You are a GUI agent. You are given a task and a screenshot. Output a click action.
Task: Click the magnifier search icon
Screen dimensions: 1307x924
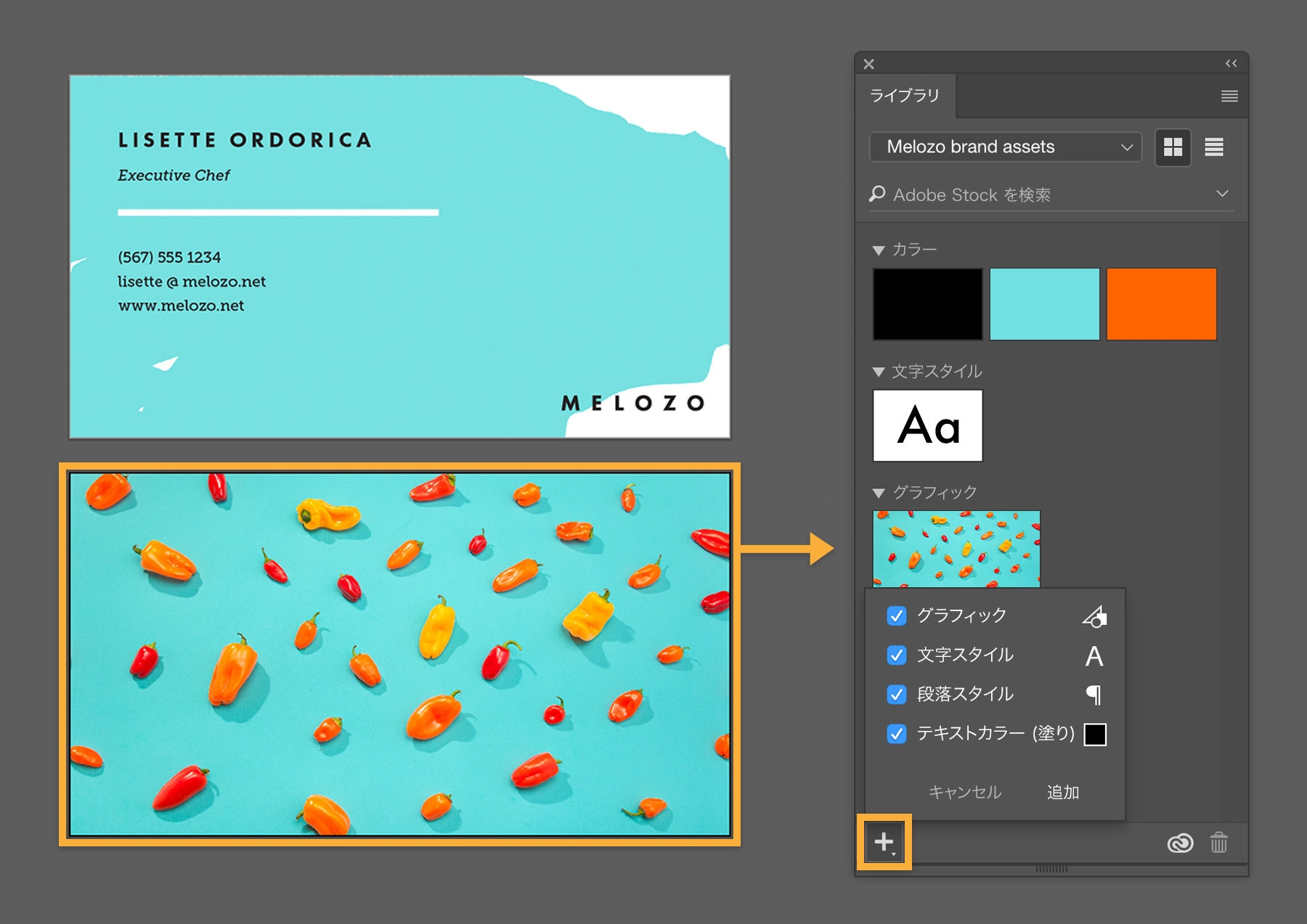pos(877,194)
